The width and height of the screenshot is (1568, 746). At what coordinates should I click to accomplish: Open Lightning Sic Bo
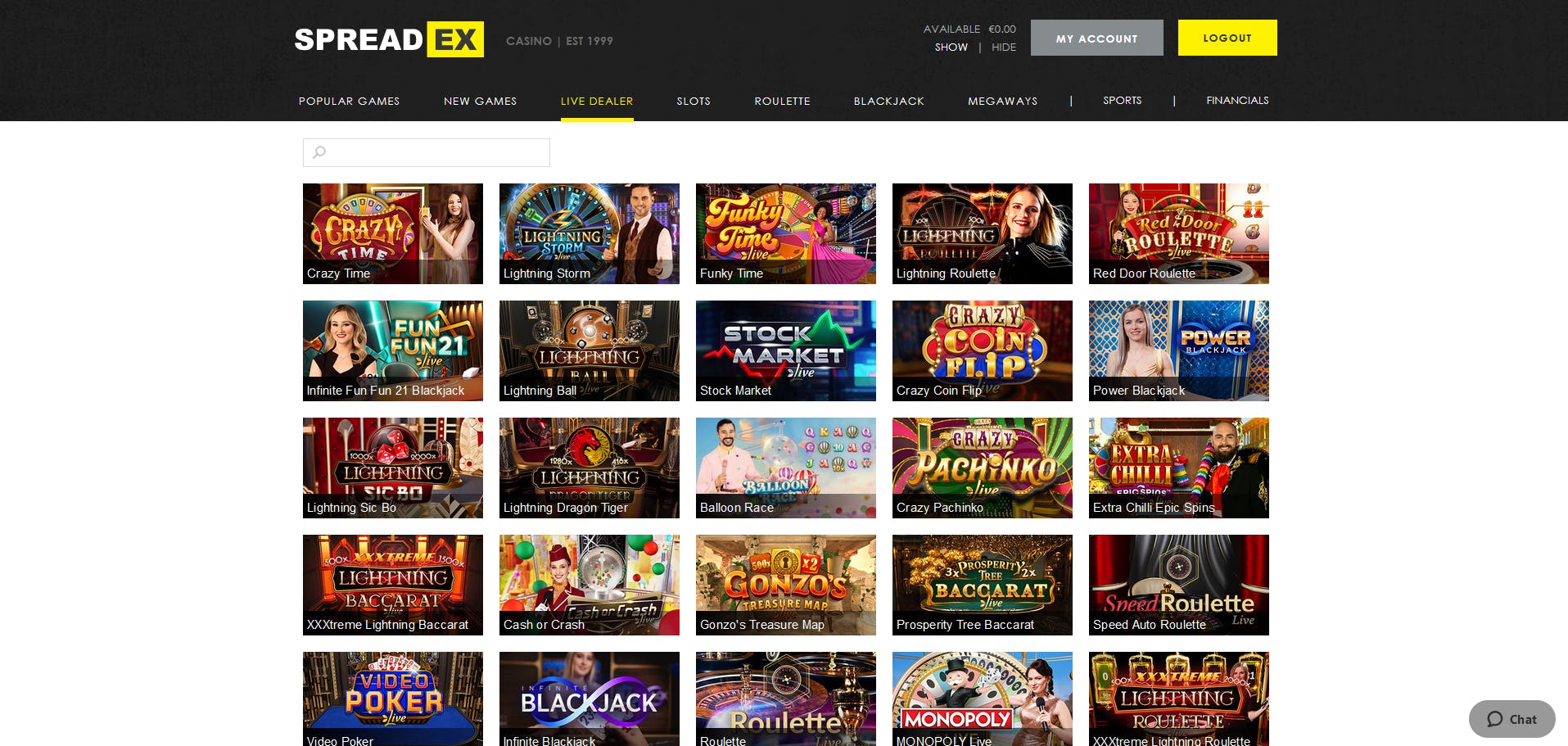(393, 468)
